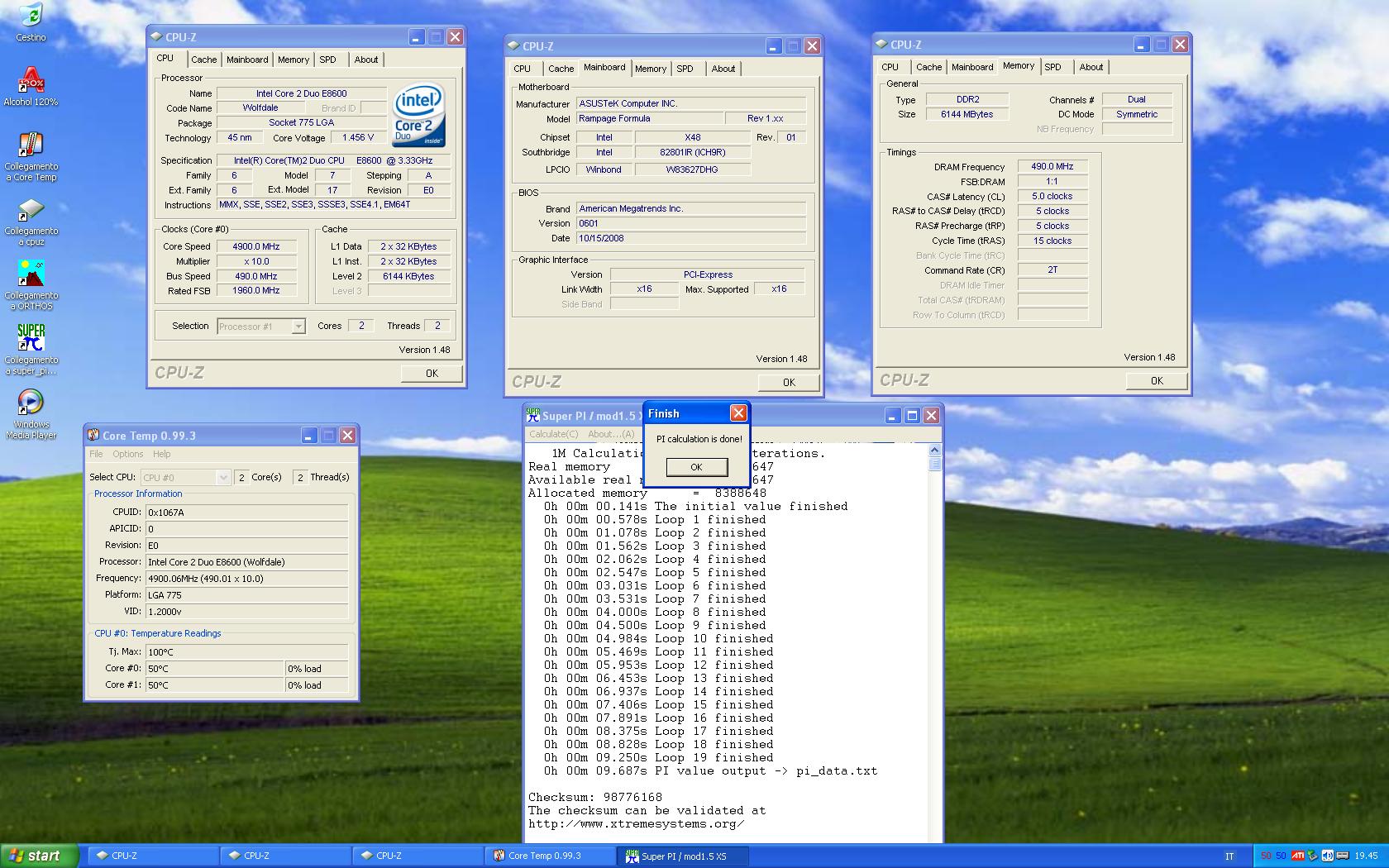
Task: Click the Intel Core 2 Duo logo in CPU-Z
Action: click(419, 117)
